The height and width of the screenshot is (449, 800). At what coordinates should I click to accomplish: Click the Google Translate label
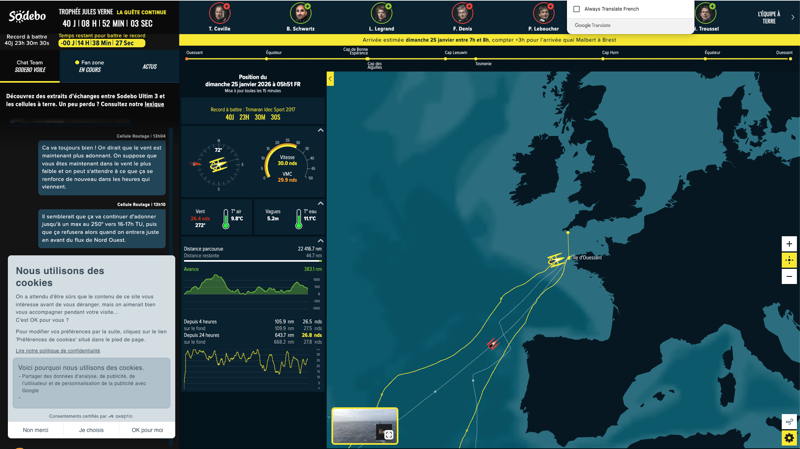[x=592, y=25]
